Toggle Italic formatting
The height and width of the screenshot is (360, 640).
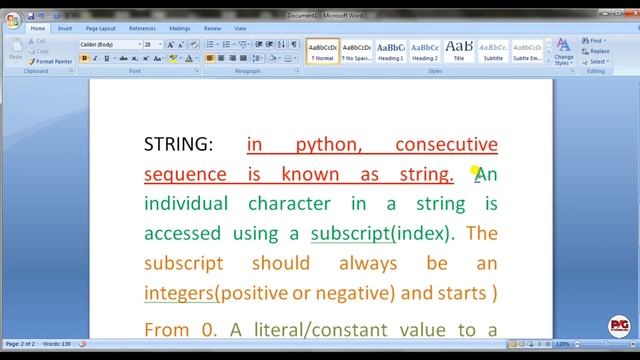tap(96, 58)
